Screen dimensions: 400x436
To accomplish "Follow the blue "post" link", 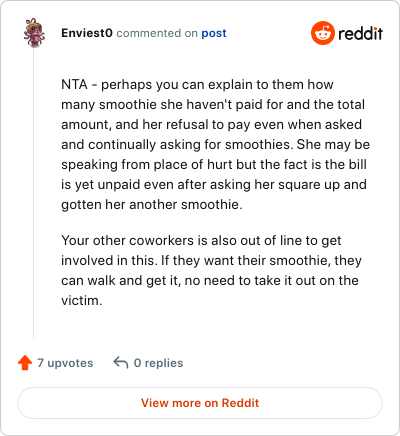I will point(214,33).
